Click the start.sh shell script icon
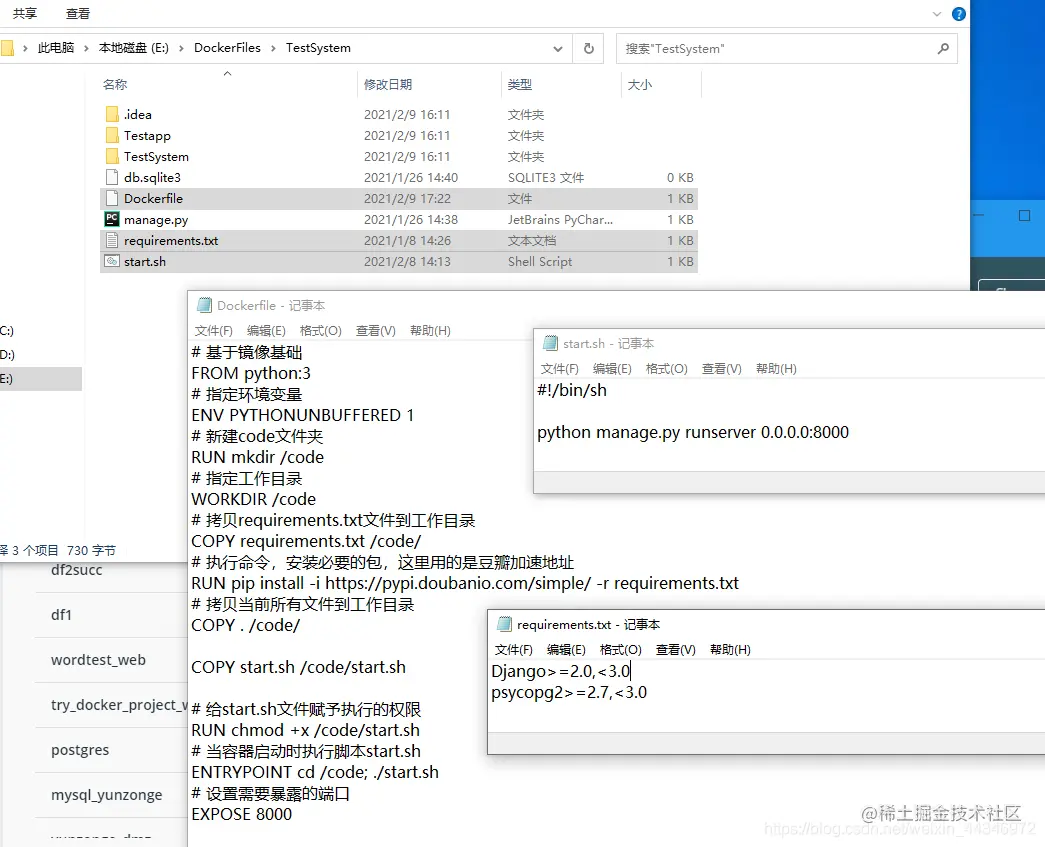1045x847 pixels. pos(112,261)
